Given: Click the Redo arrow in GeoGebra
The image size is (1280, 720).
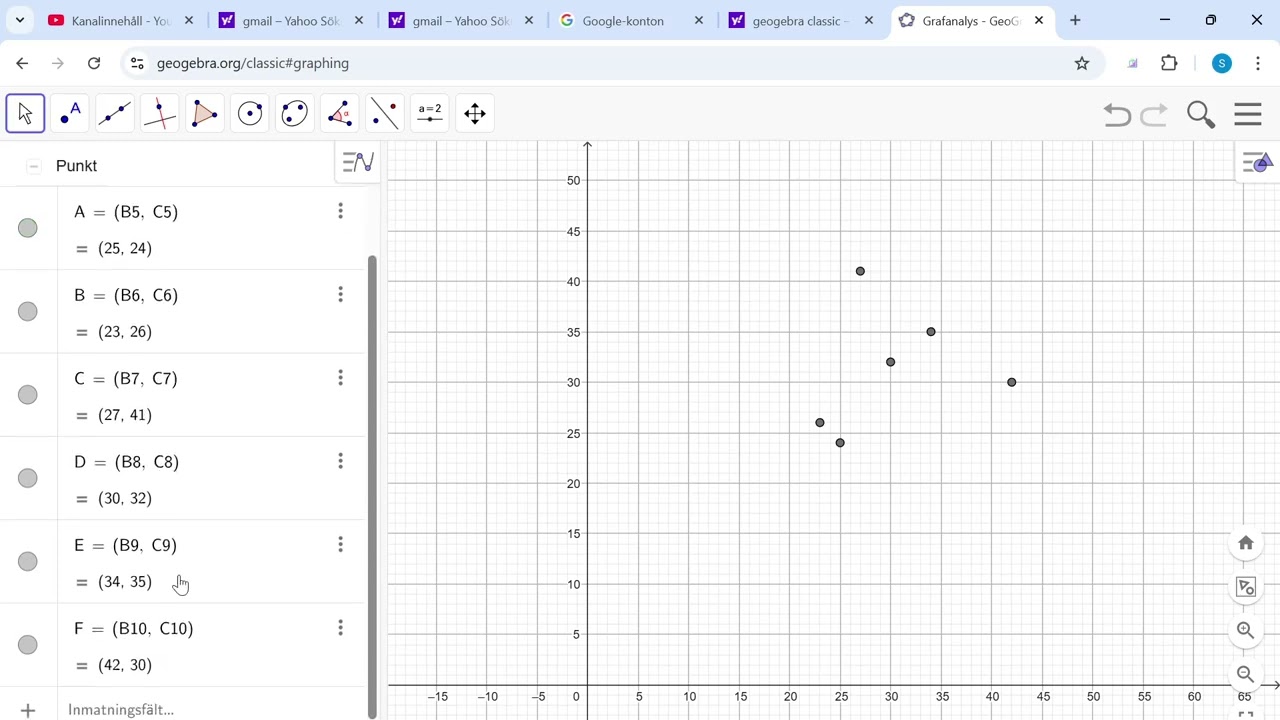Looking at the screenshot, I should (1154, 115).
